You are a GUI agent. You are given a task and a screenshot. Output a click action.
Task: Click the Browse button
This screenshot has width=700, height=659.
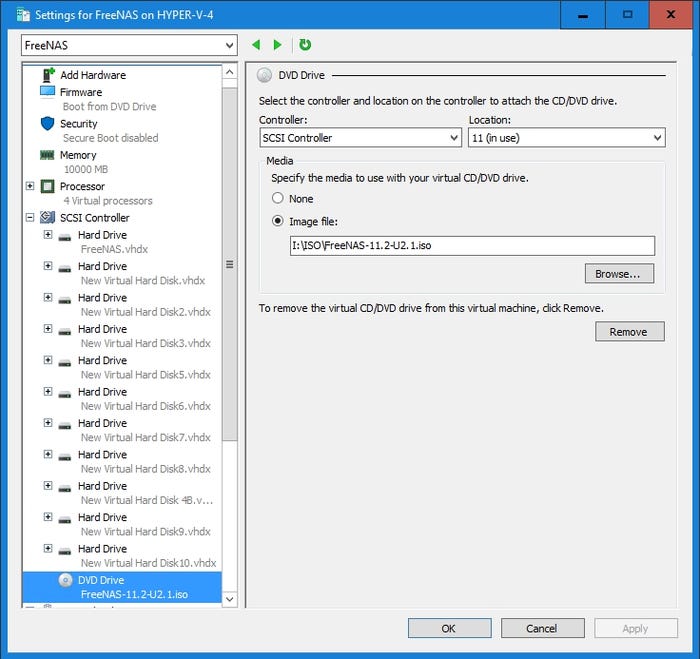pyautogui.click(x=619, y=273)
